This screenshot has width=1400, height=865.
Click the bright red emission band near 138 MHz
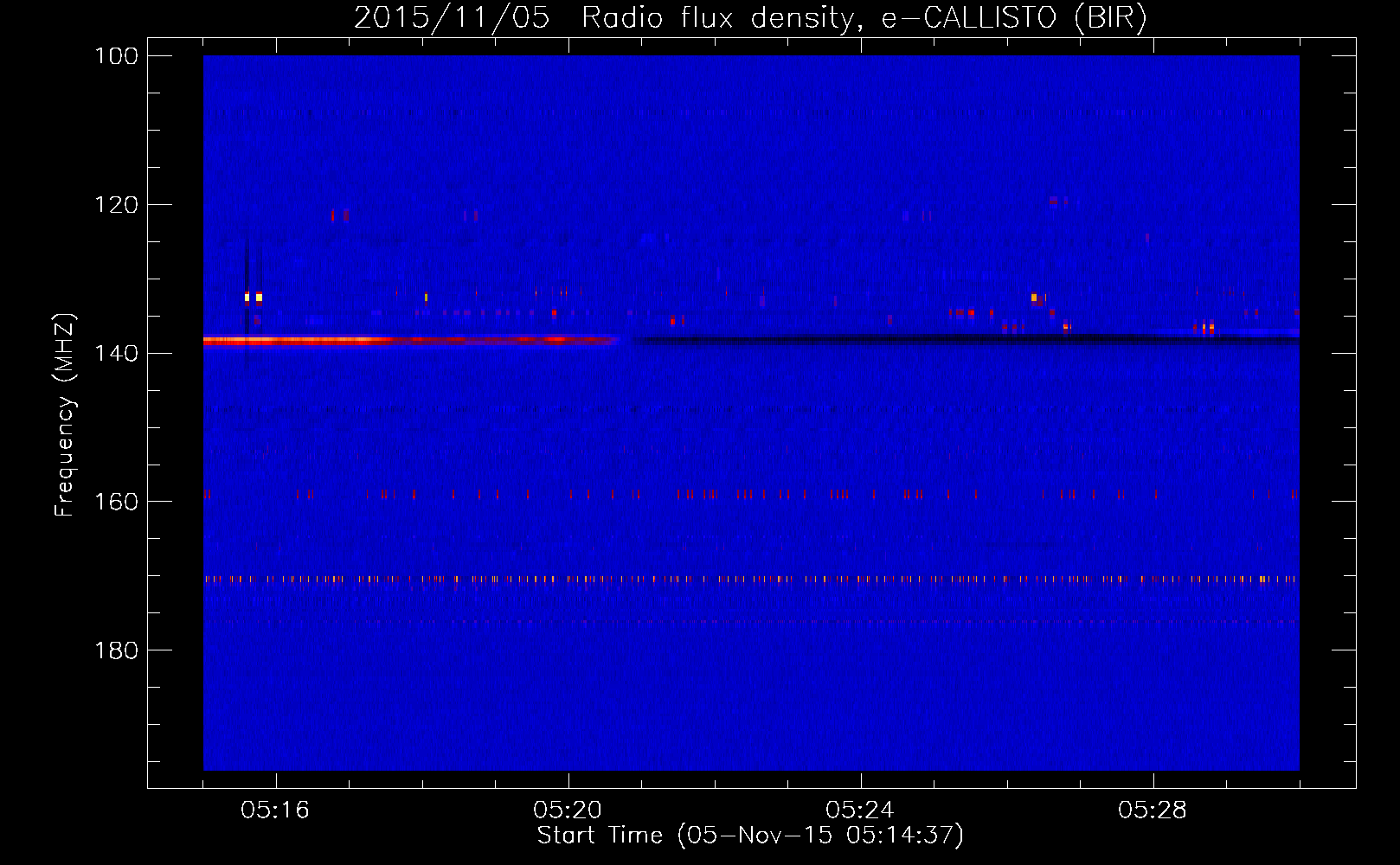(411, 341)
